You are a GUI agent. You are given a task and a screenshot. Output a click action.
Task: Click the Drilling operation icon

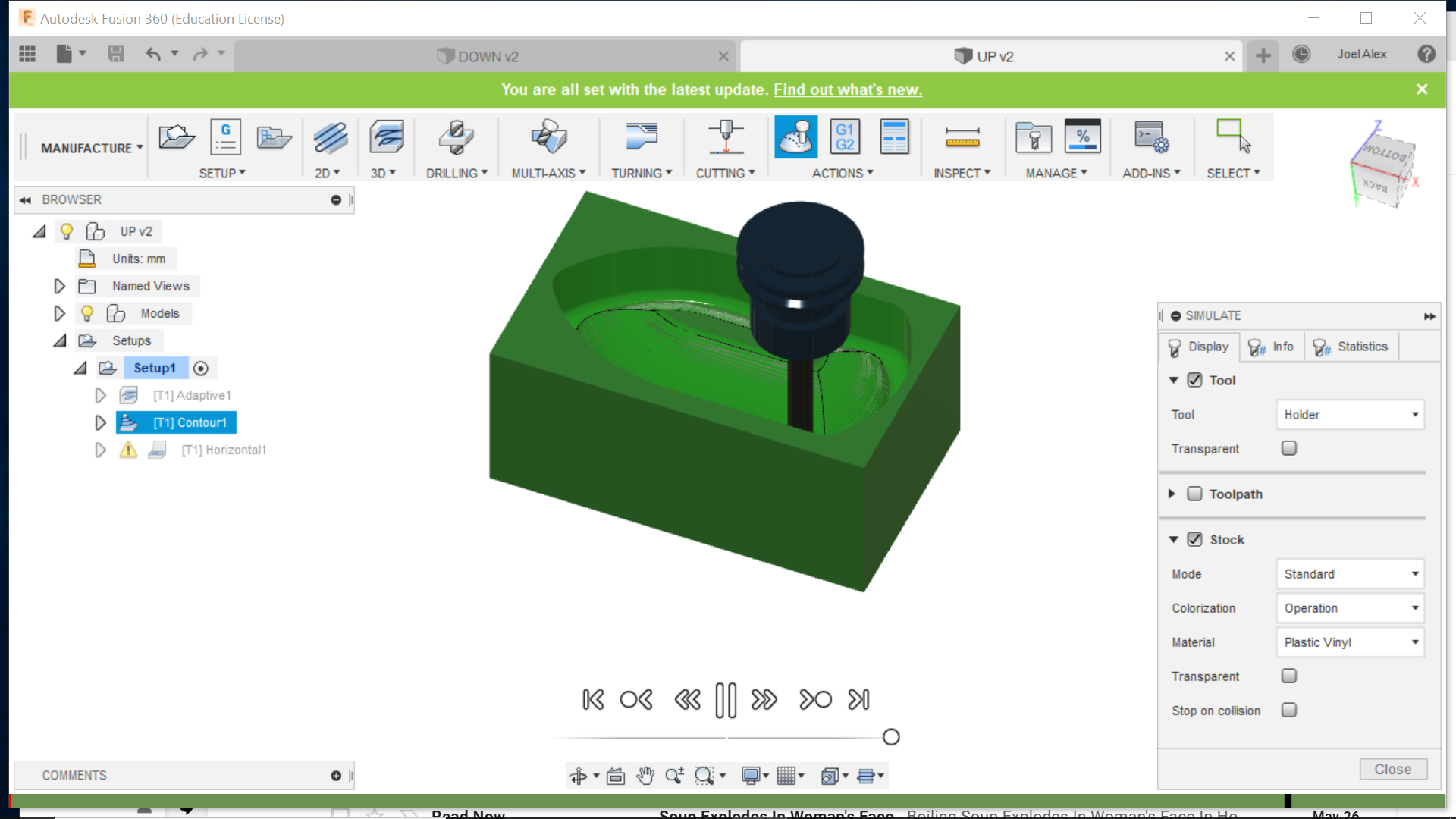coord(456,137)
